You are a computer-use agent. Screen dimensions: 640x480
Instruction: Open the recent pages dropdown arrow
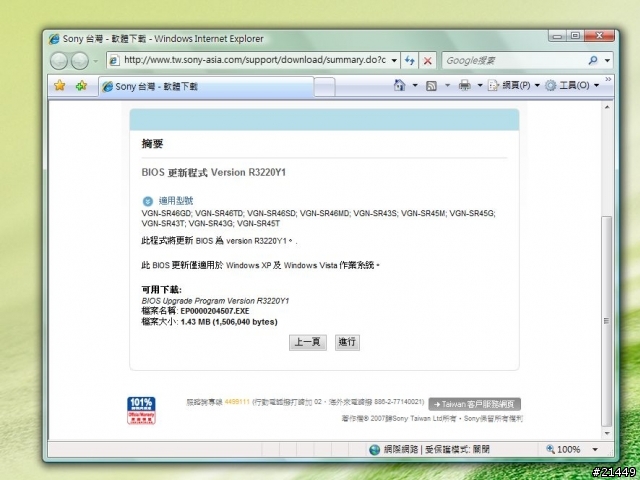[96, 61]
